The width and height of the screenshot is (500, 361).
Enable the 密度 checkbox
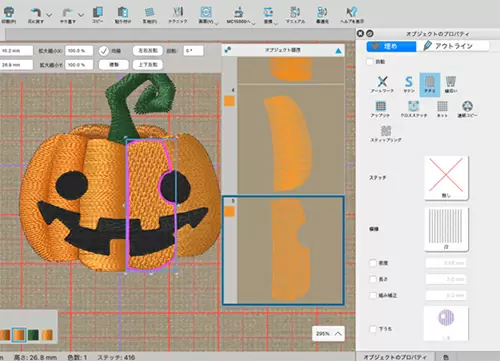coord(373,263)
